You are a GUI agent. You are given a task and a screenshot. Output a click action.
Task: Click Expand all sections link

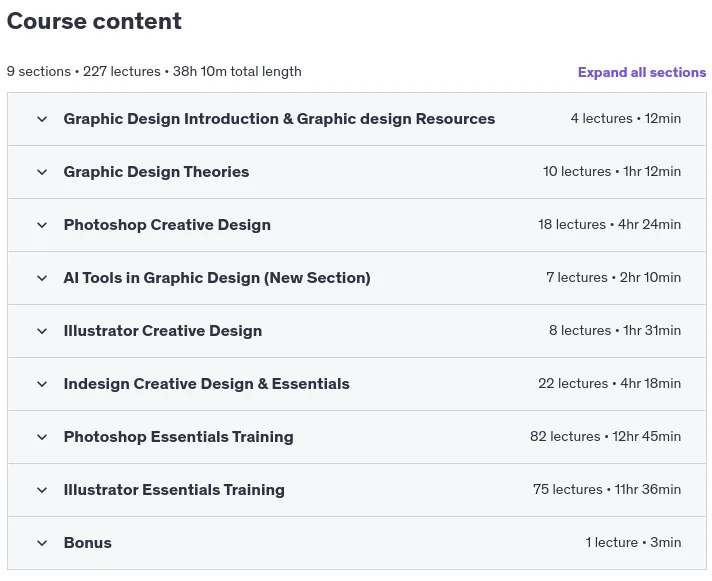pos(642,72)
